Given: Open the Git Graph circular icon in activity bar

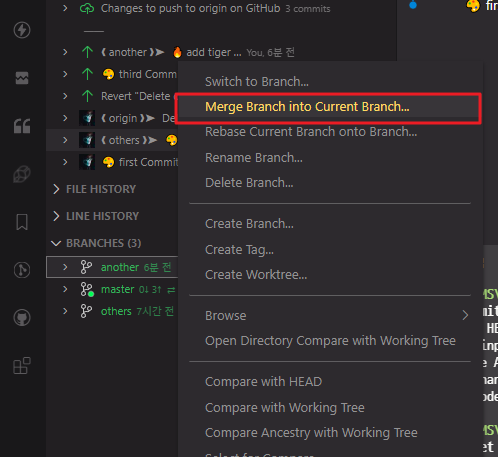Looking at the screenshot, I should click(22, 270).
